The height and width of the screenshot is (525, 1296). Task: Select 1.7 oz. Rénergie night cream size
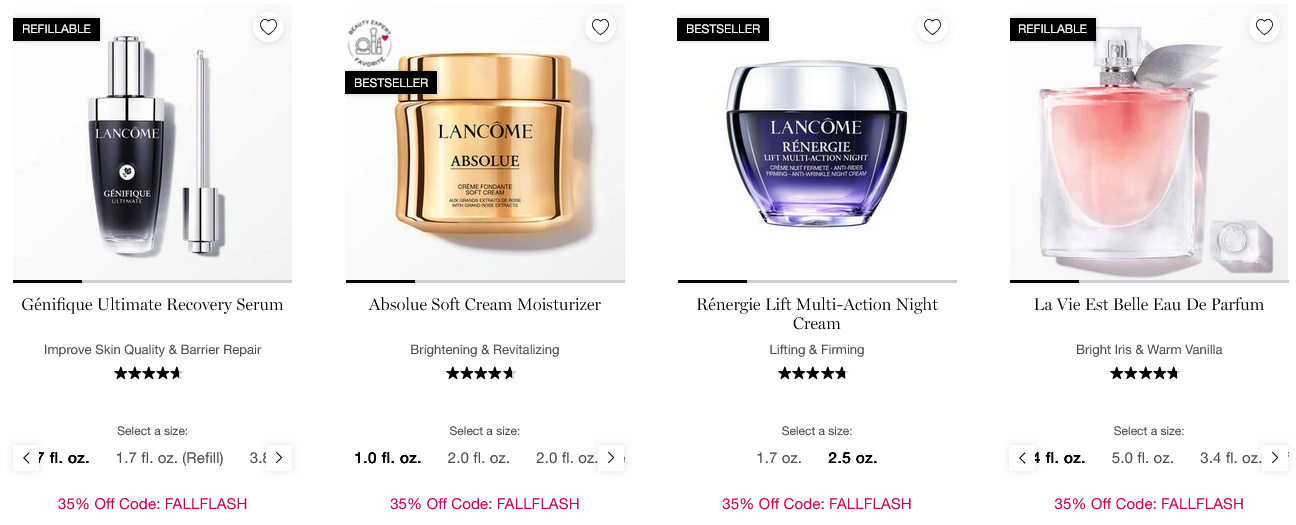pos(779,458)
